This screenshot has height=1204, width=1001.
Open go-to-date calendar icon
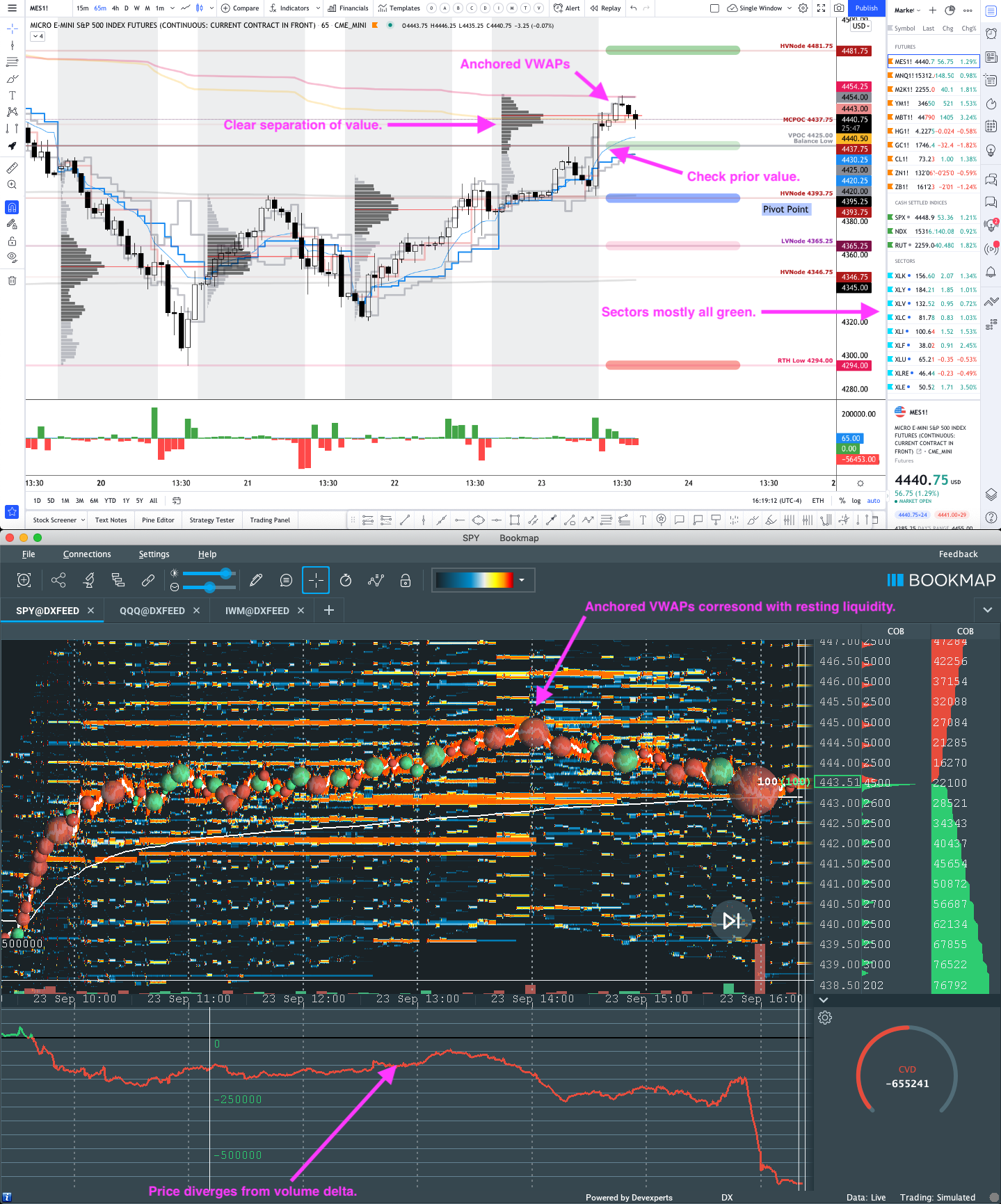tap(176, 500)
